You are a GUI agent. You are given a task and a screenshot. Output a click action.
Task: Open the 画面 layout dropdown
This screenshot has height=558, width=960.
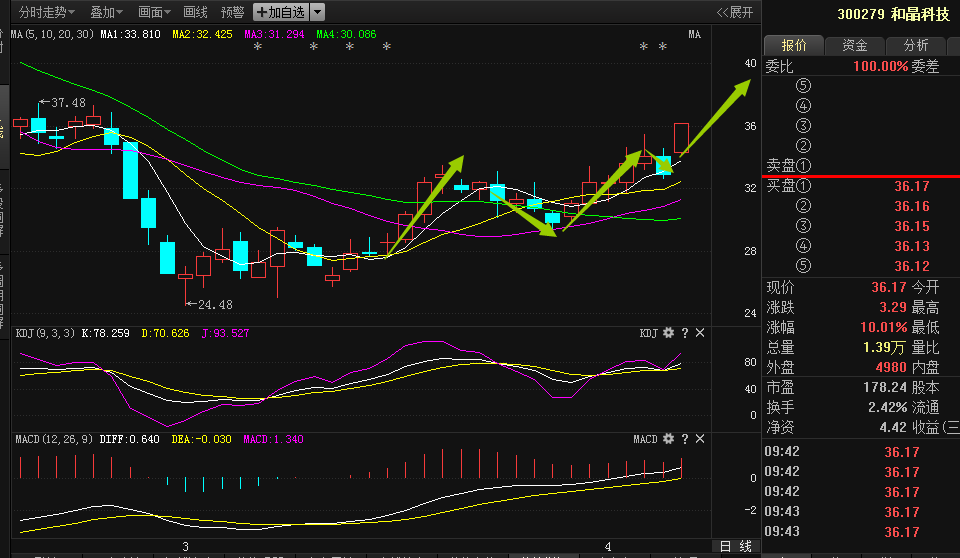tap(154, 12)
